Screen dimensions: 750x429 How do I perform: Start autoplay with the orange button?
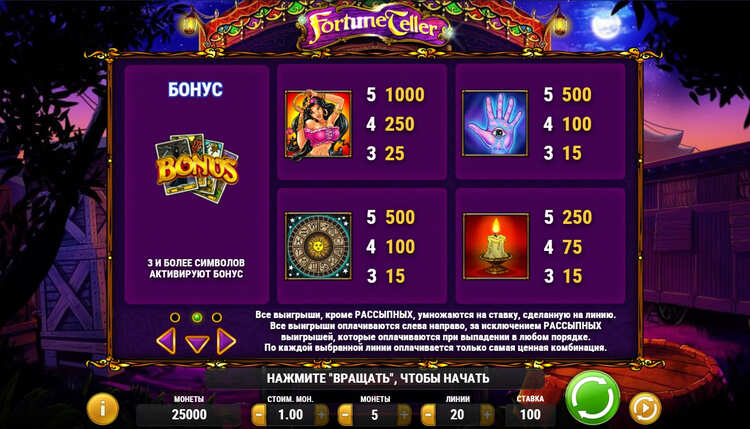[645, 408]
